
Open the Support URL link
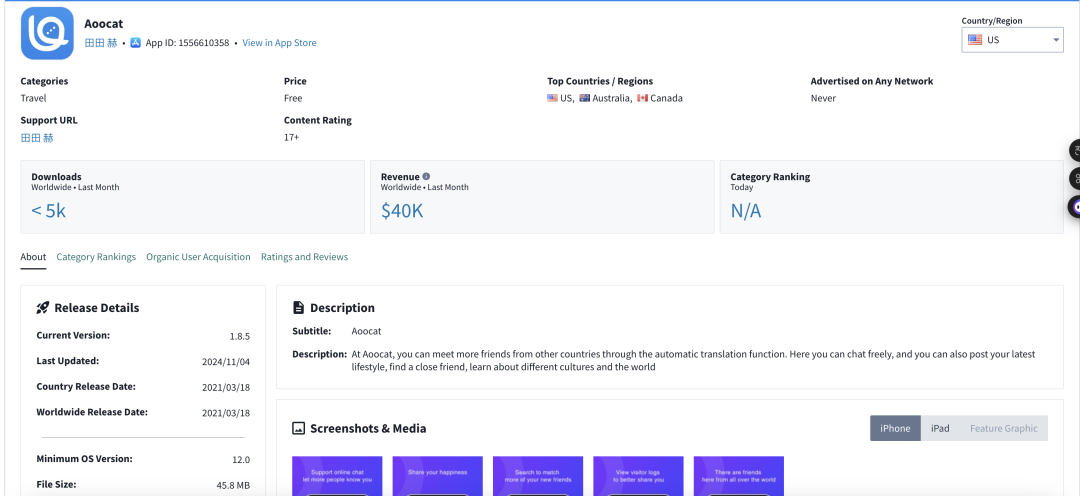(x=37, y=138)
